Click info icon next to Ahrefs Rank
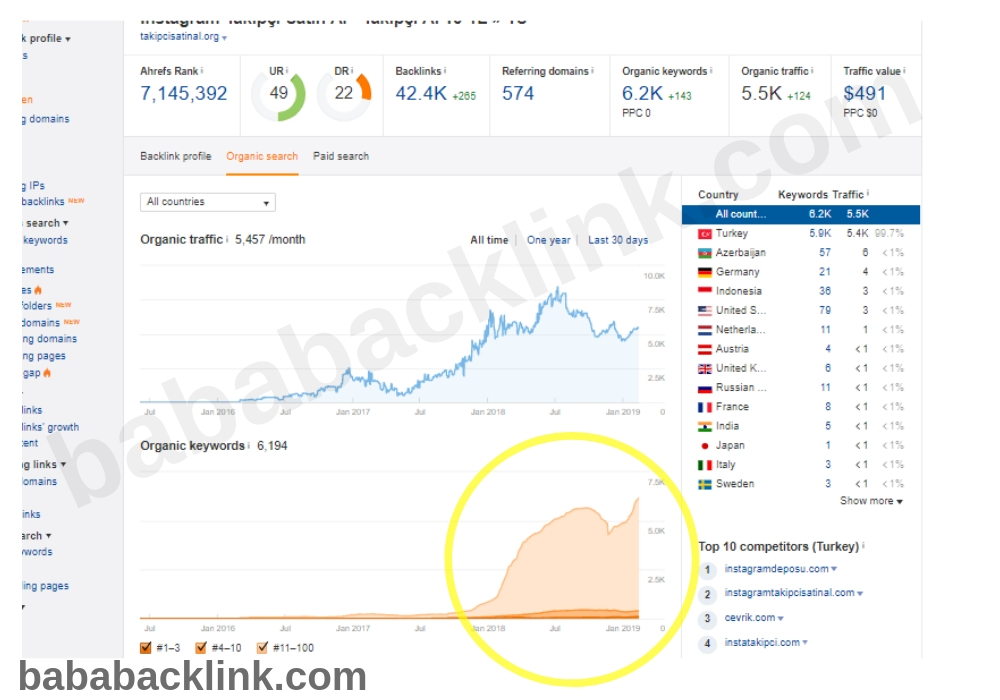Image resolution: width=1000 pixels, height=700 pixels. tap(202, 71)
